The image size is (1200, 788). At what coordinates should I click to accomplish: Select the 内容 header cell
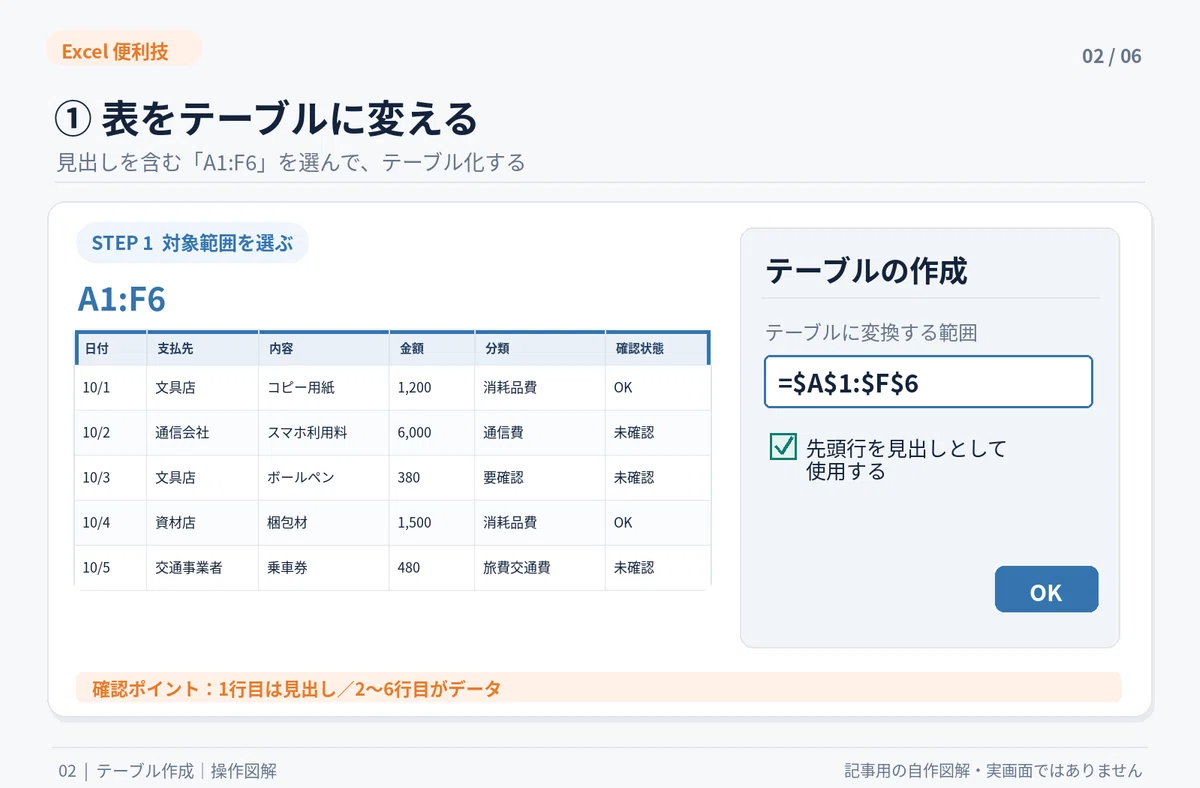pos(324,349)
